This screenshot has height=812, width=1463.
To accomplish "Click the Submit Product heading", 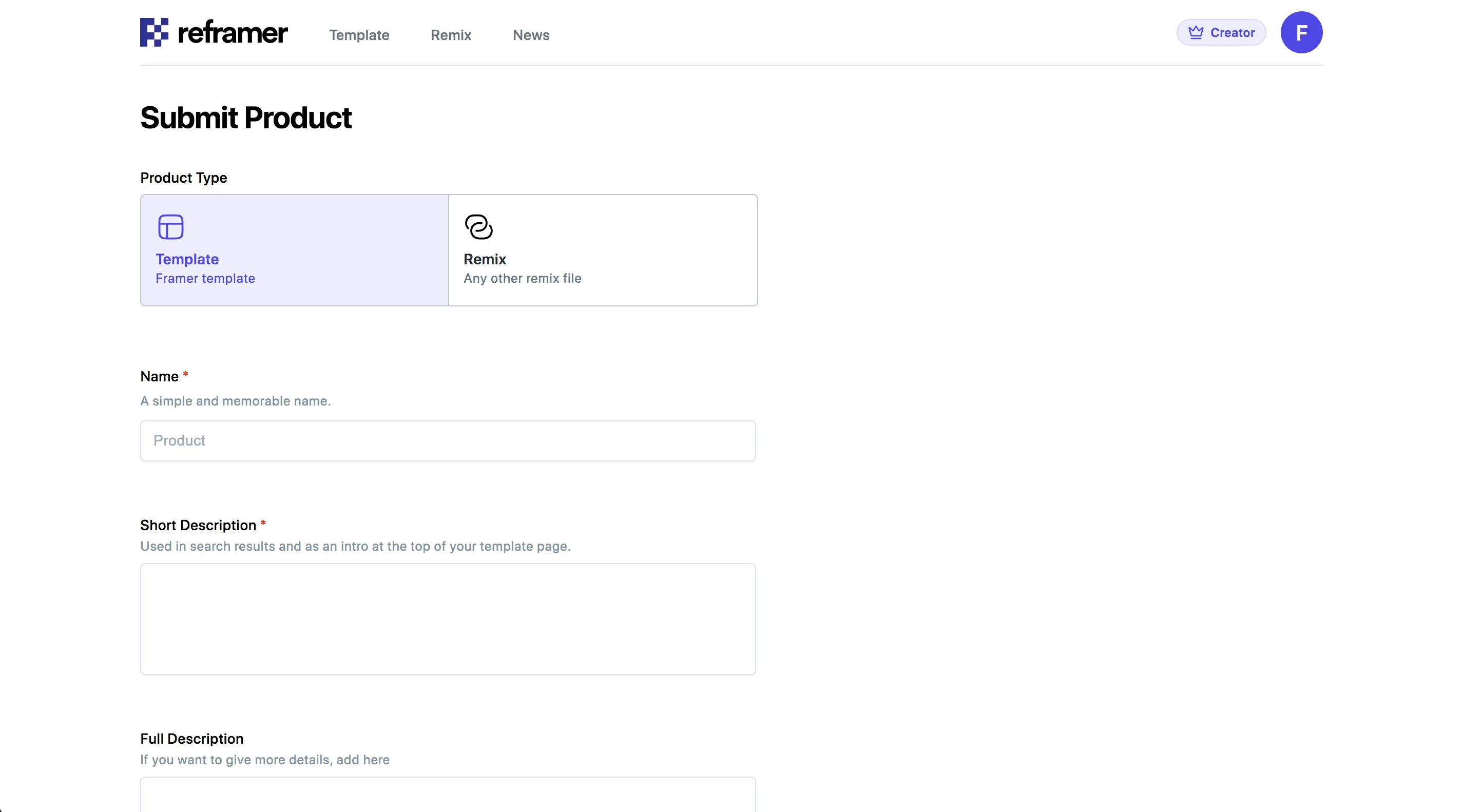I will click(246, 118).
